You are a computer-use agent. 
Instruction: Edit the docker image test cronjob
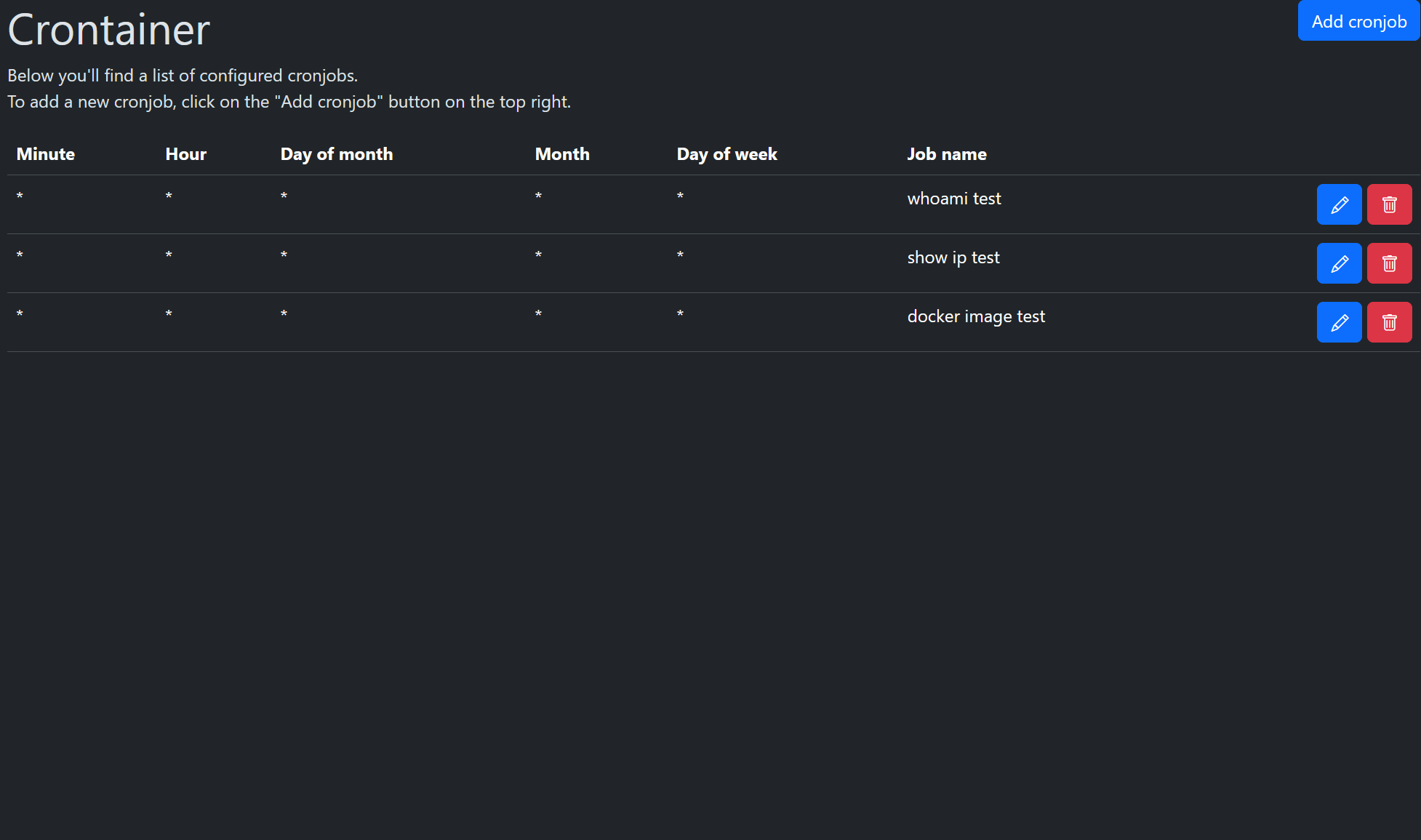point(1339,322)
